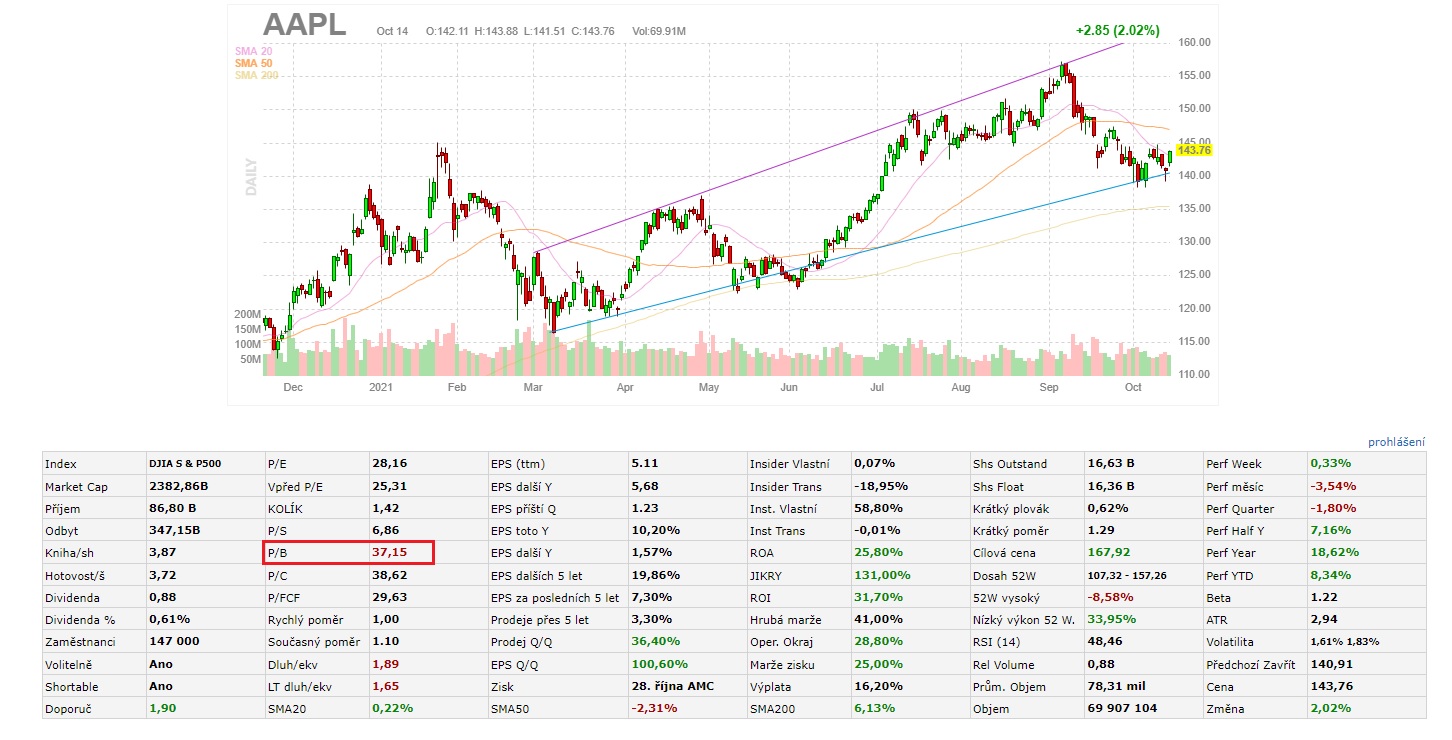1452x740 pixels.
Task: Click the P/B value 37,15
Action: pyautogui.click(x=390, y=553)
